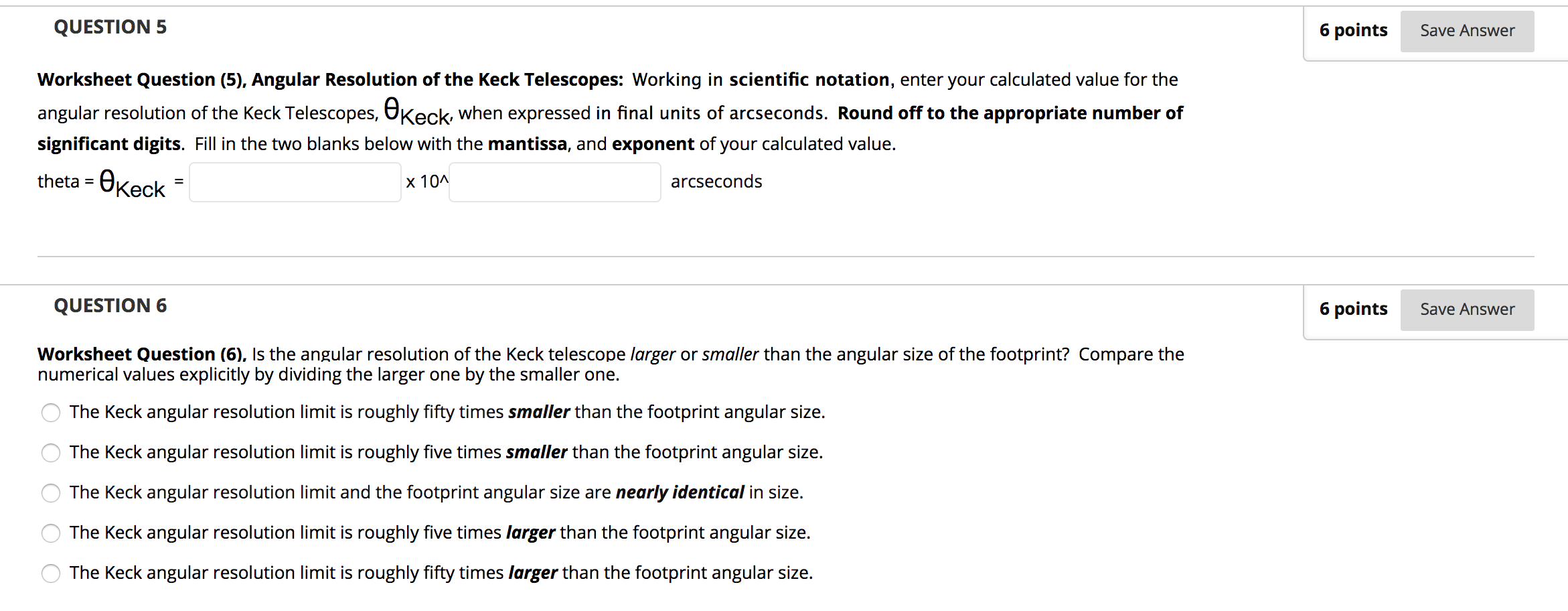The image size is (1568, 611).
Task: Select radio for fifty times larger option
Action: coord(51,573)
